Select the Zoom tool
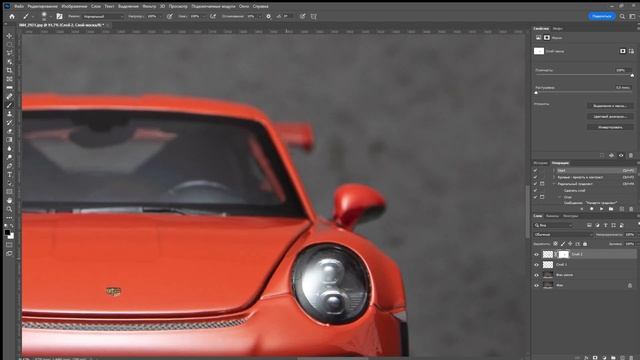 (9, 209)
